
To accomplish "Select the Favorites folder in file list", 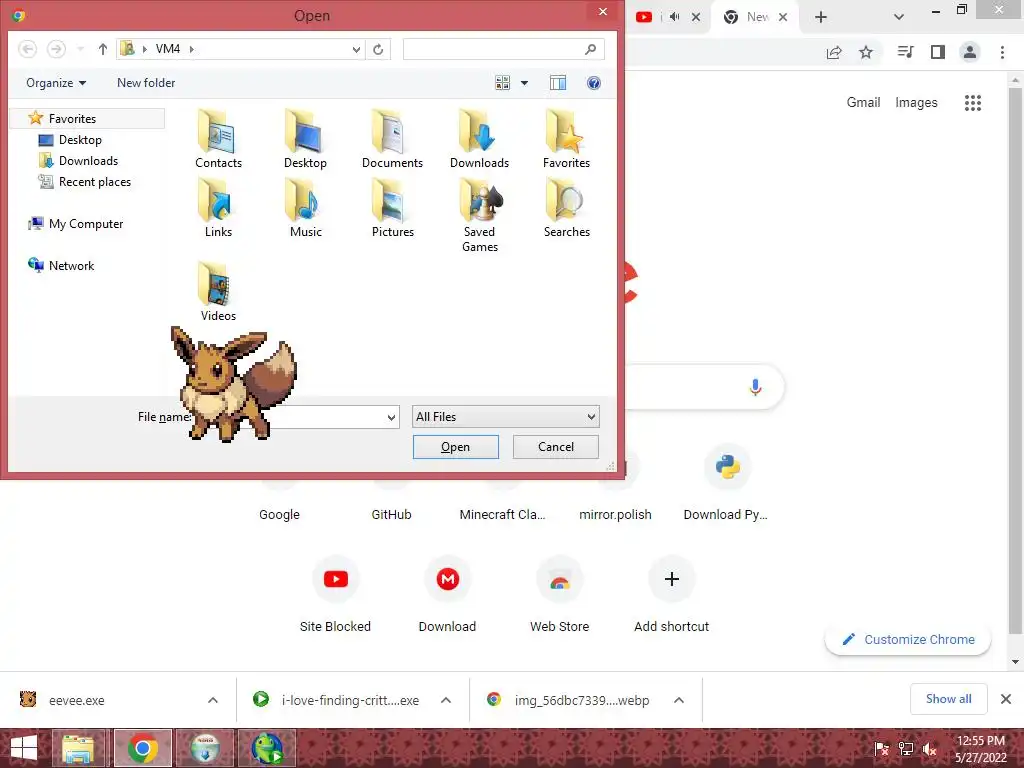I will [566, 139].
